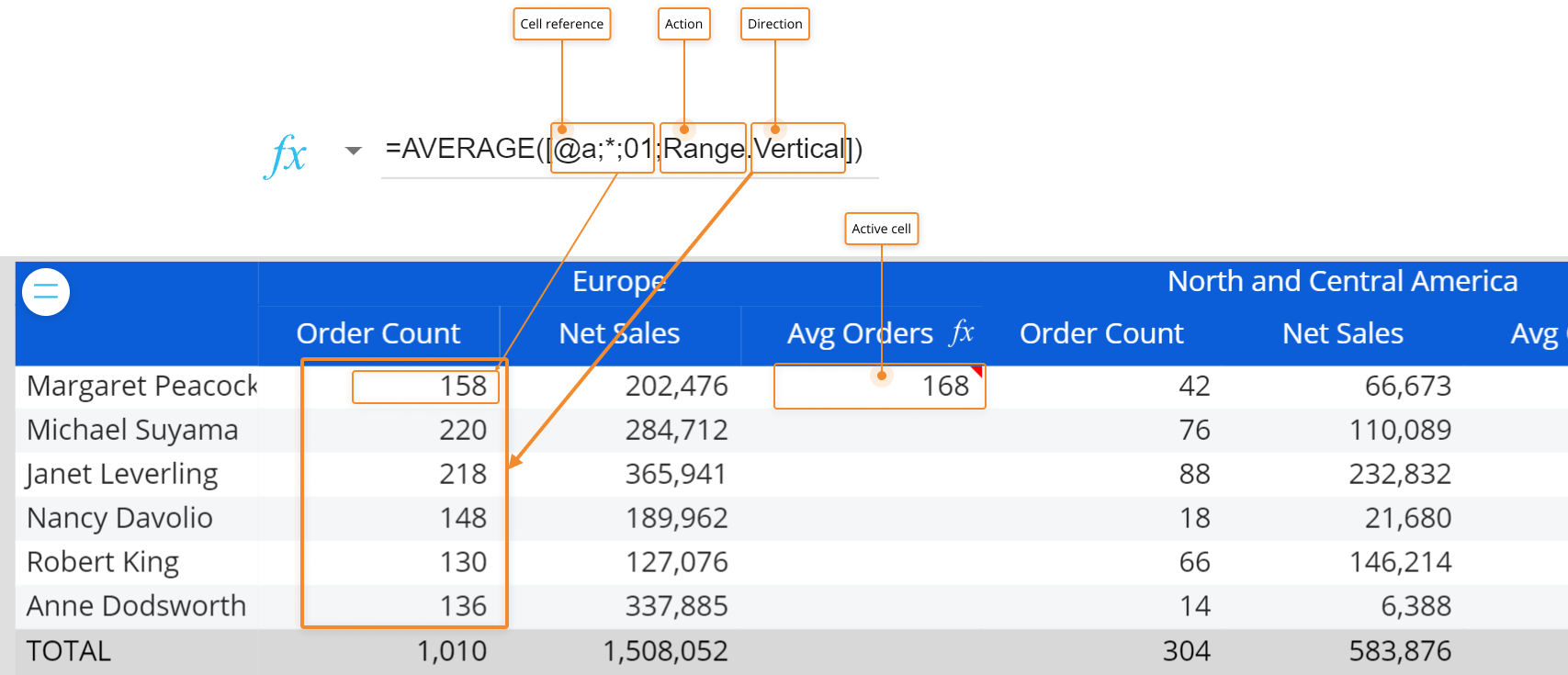
Task: Select Robert King's Europe net sales 127,076
Action: 676,563
